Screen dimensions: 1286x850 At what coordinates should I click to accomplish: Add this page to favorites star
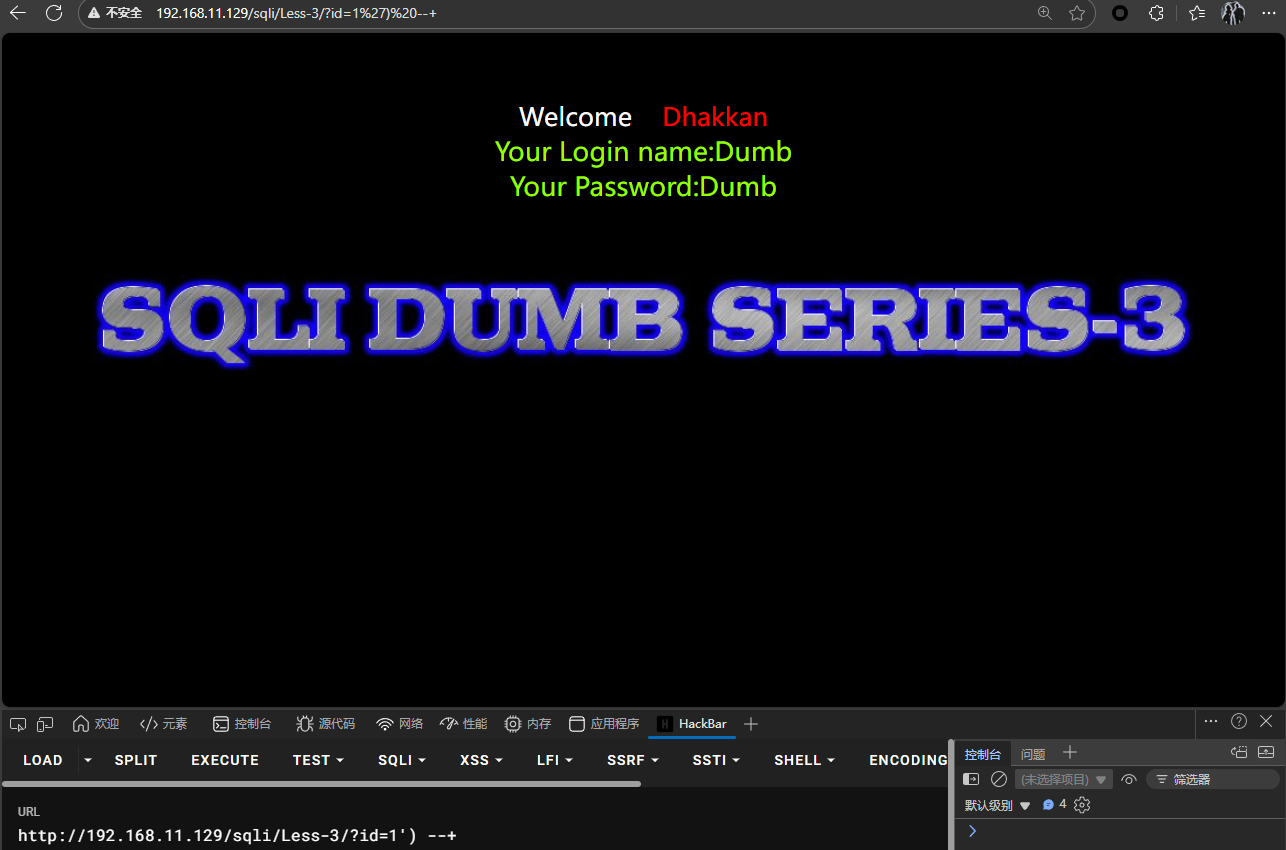click(1077, 13)
